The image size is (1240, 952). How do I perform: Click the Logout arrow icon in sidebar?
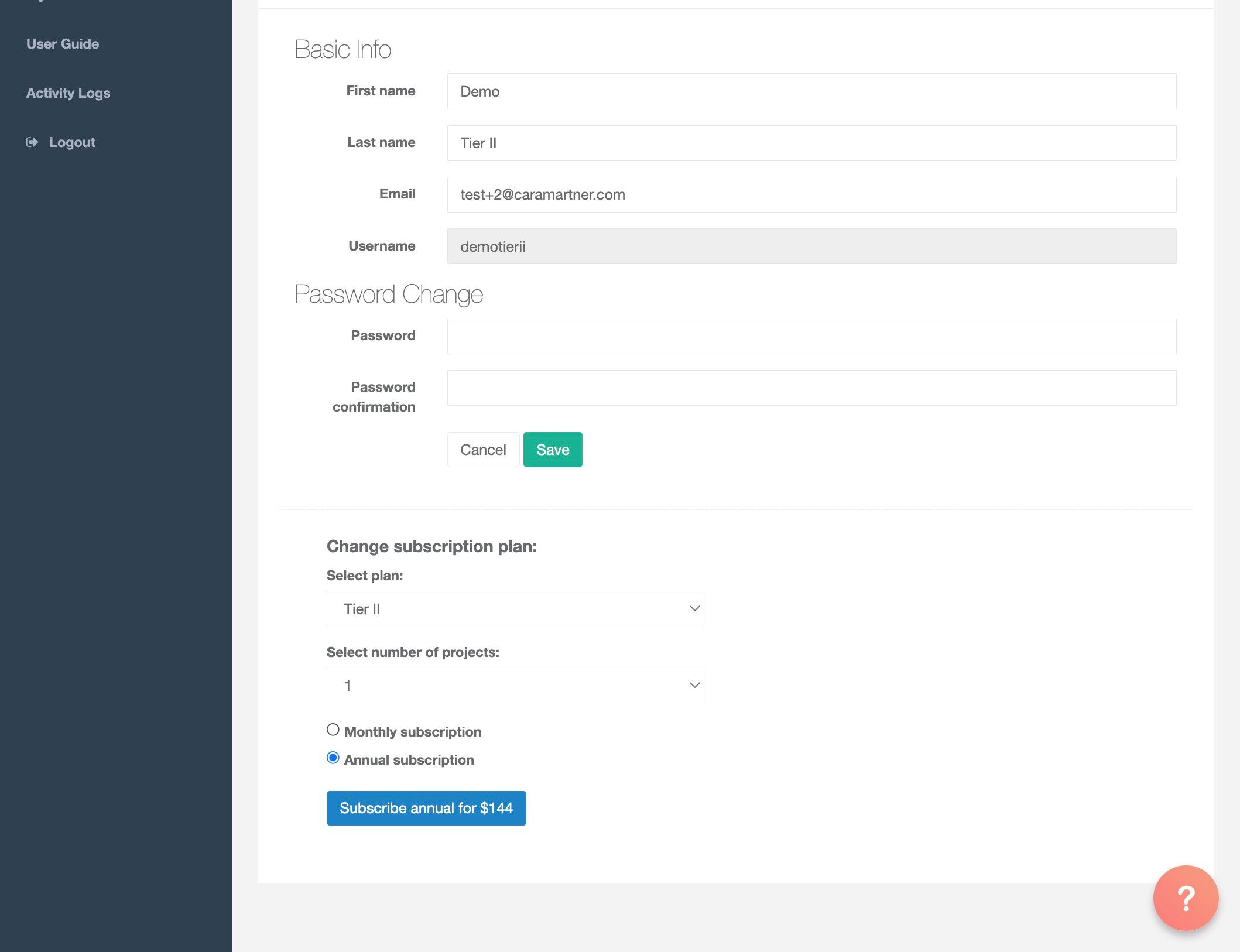coord(32,142)
